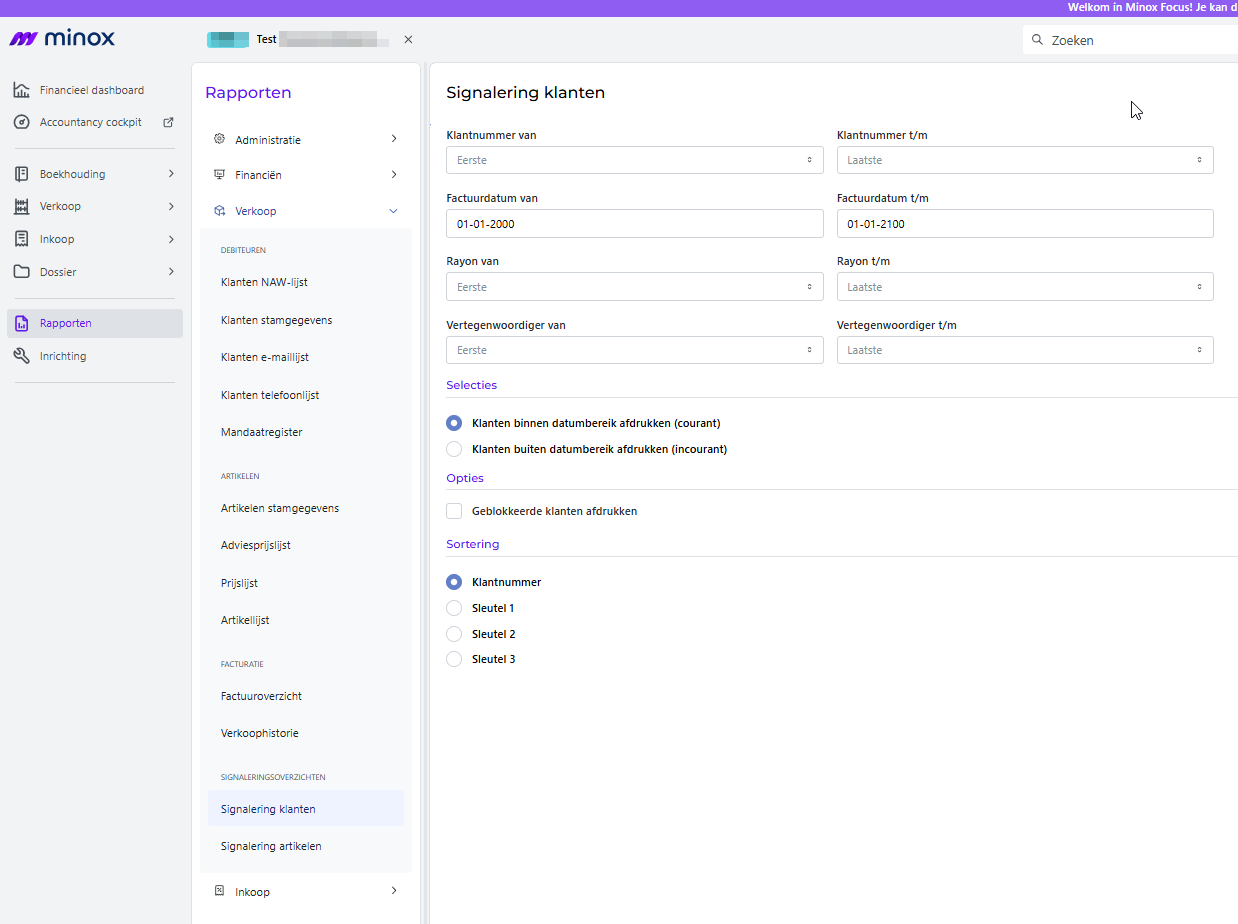The image size is (1238, 924).
Task: Open the Klantnummer van dropdown
Action: (635, 160)
